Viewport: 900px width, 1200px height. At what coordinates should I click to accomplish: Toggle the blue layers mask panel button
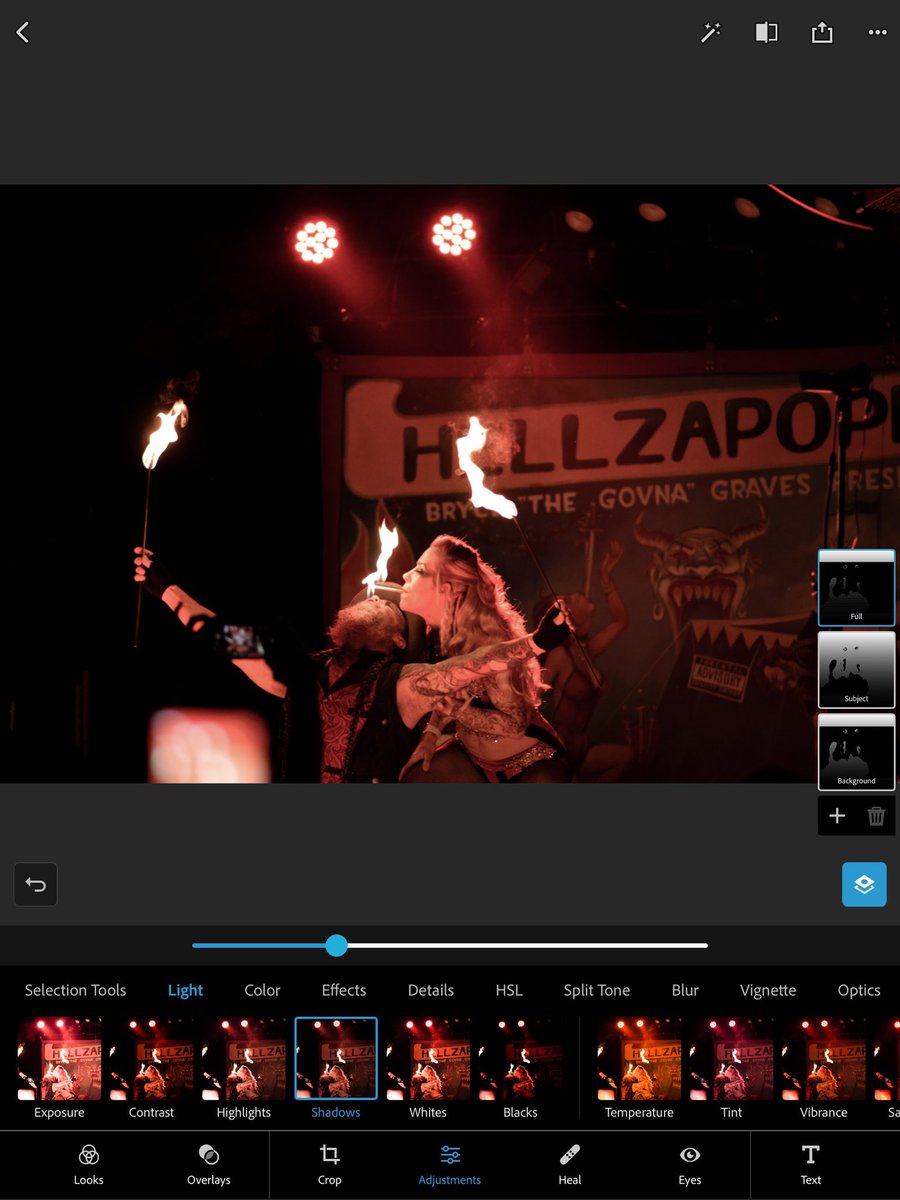[864, 885]
